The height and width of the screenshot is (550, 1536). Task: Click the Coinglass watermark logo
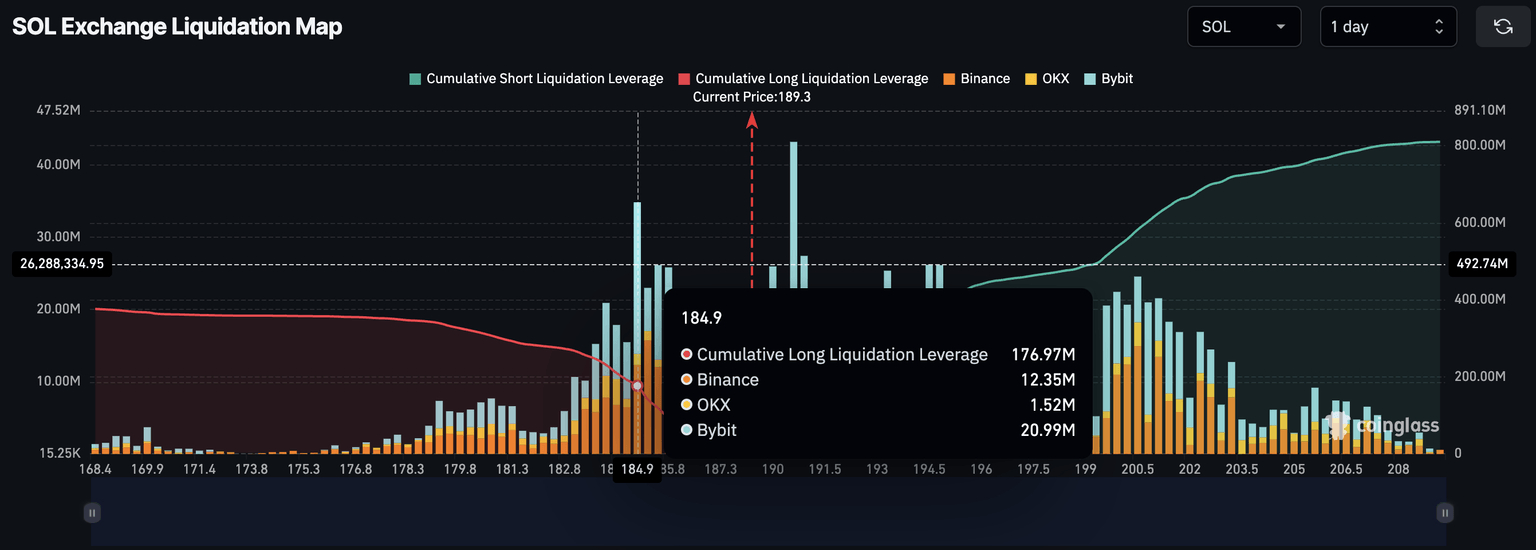click(x=1383, y=425)
